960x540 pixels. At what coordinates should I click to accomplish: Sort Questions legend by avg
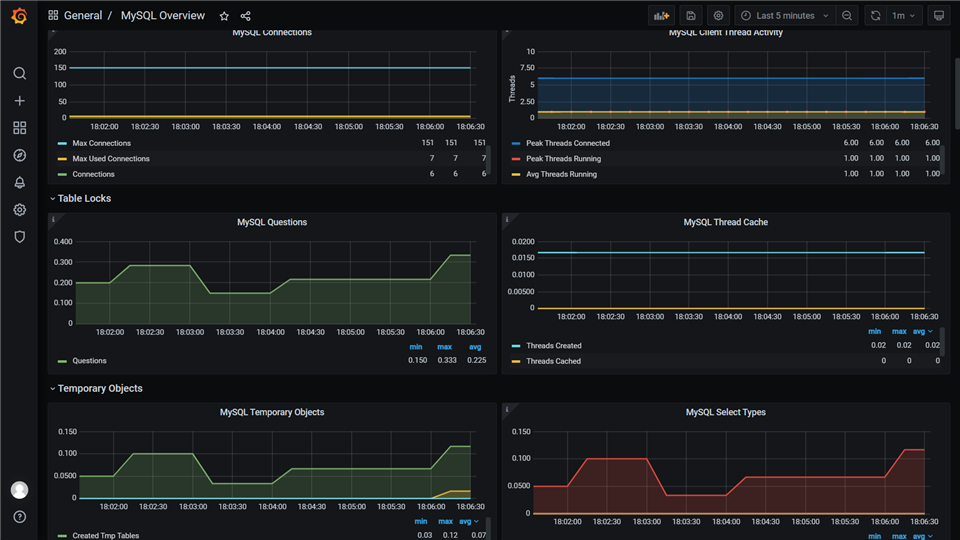point(475,347)
